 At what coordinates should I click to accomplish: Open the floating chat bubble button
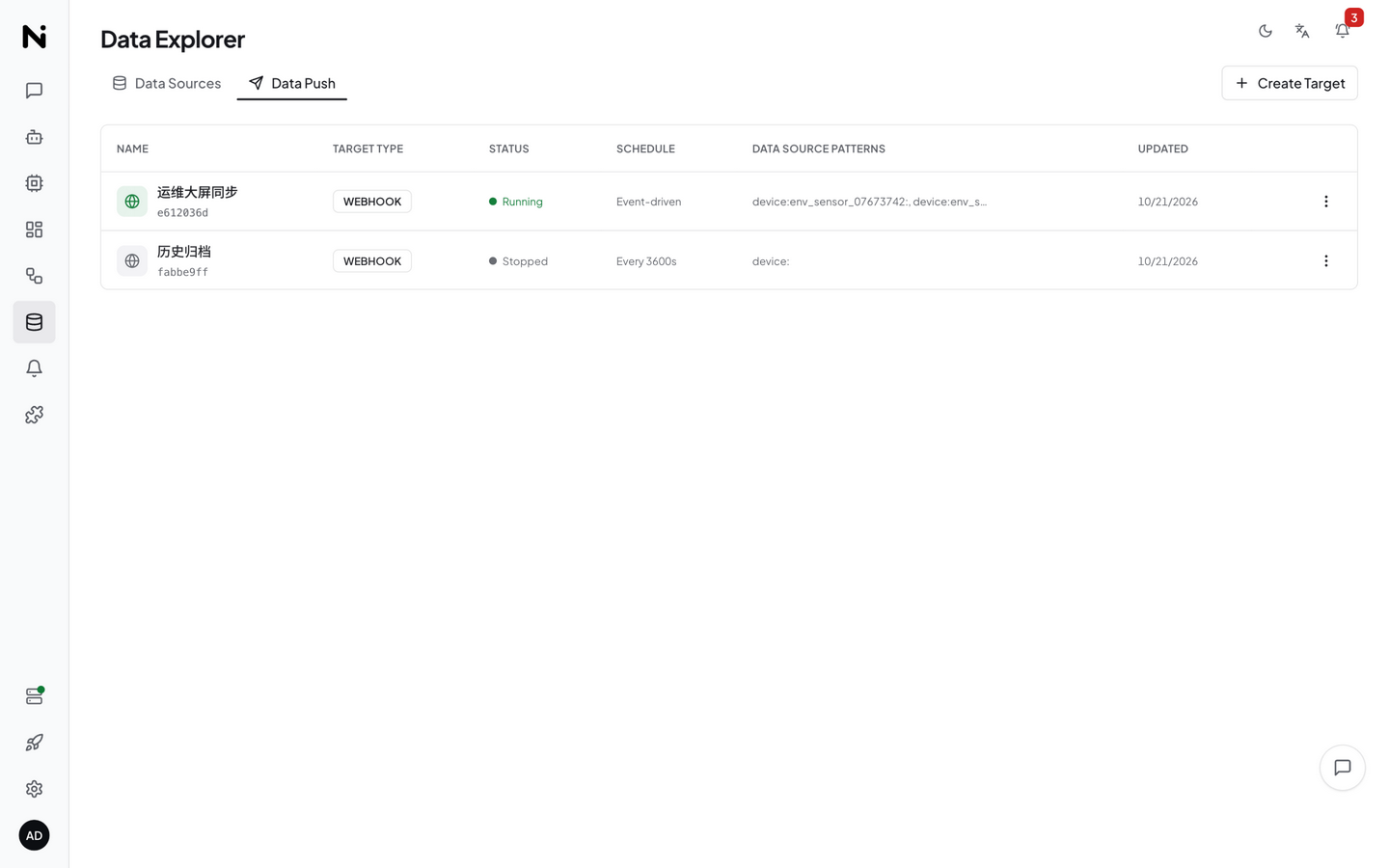(1343, 768)
